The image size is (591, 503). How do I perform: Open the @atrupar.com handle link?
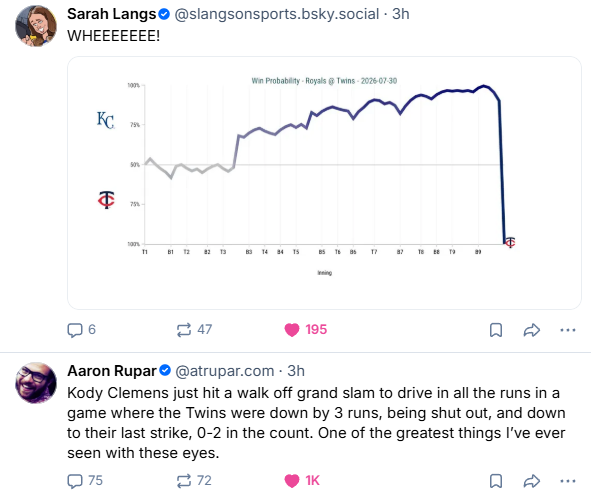click(x=225, y=371)
